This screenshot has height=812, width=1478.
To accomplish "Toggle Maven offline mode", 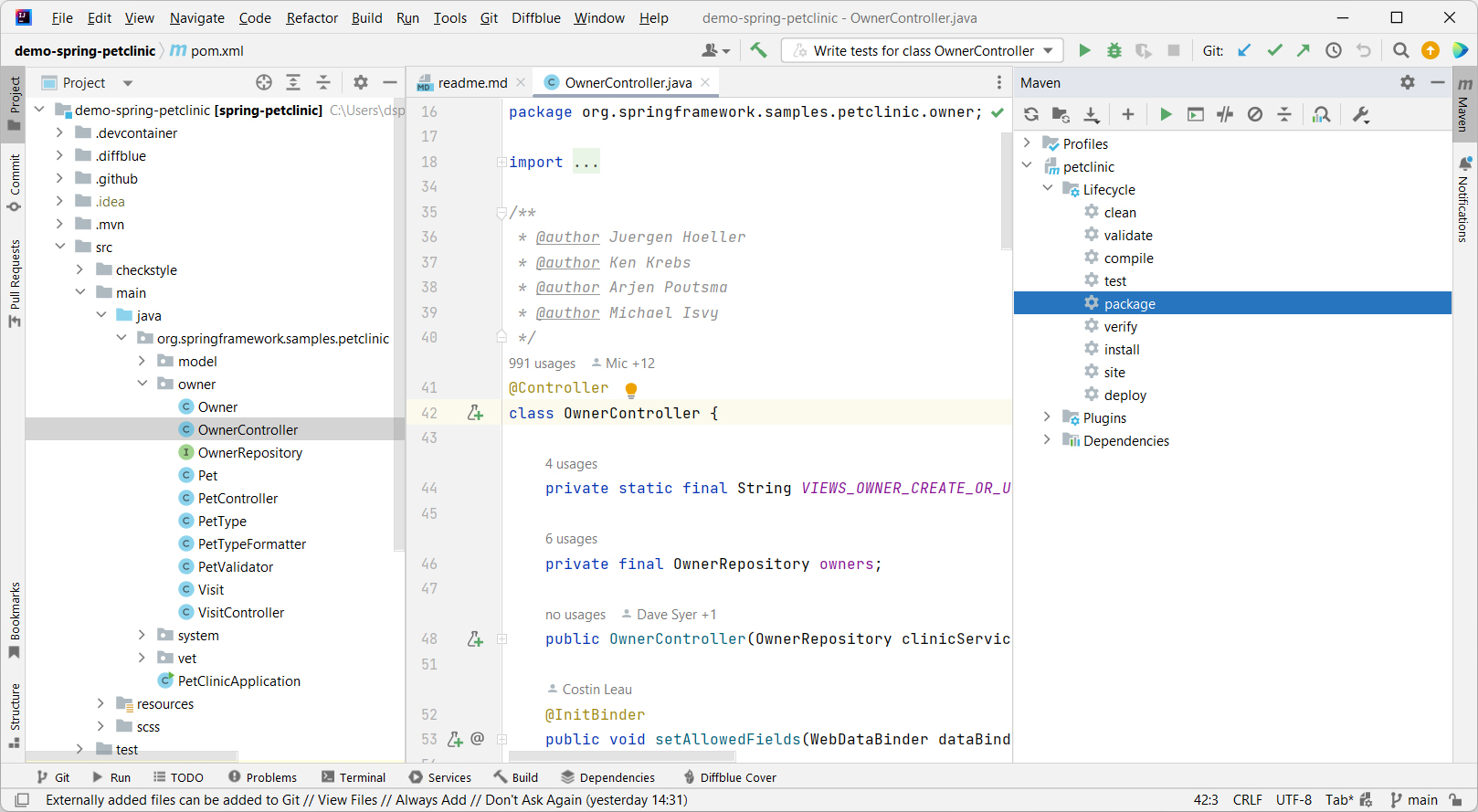I will click(1225, 114).
